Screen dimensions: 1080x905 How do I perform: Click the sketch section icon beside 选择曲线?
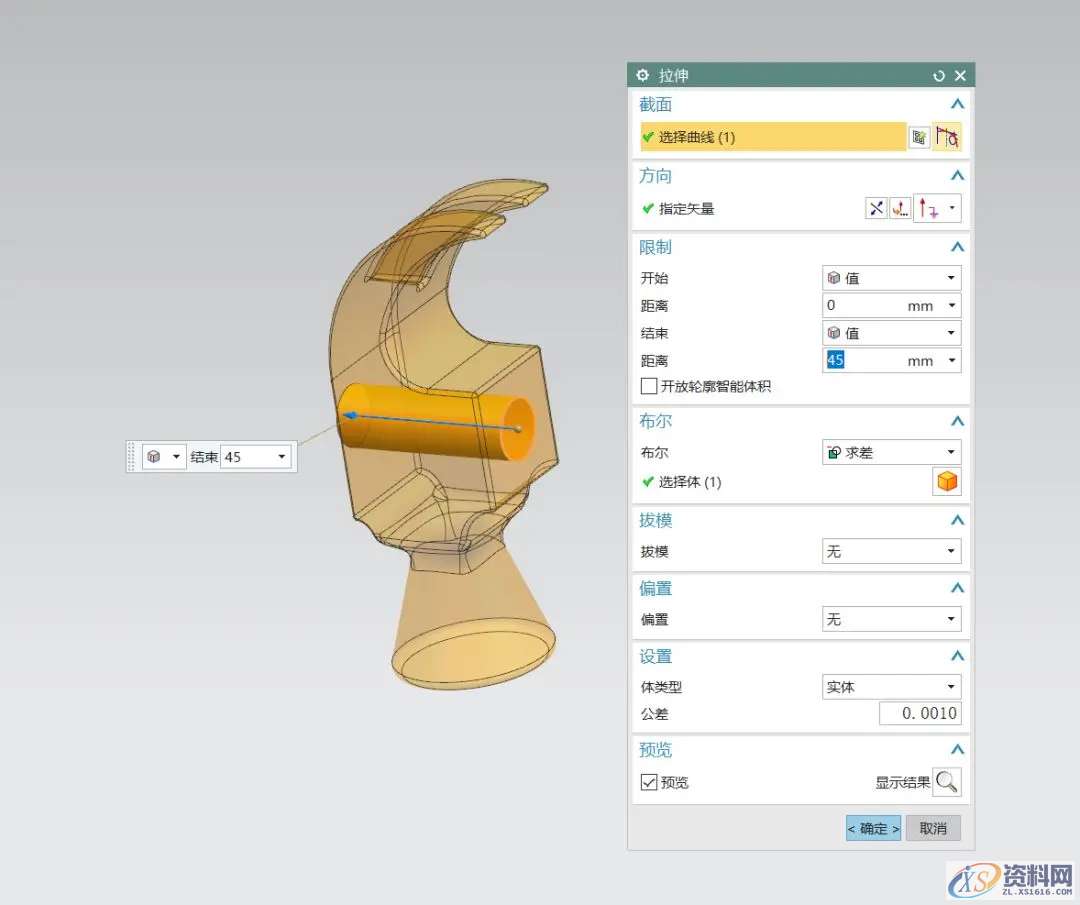[x=919, y=138]
